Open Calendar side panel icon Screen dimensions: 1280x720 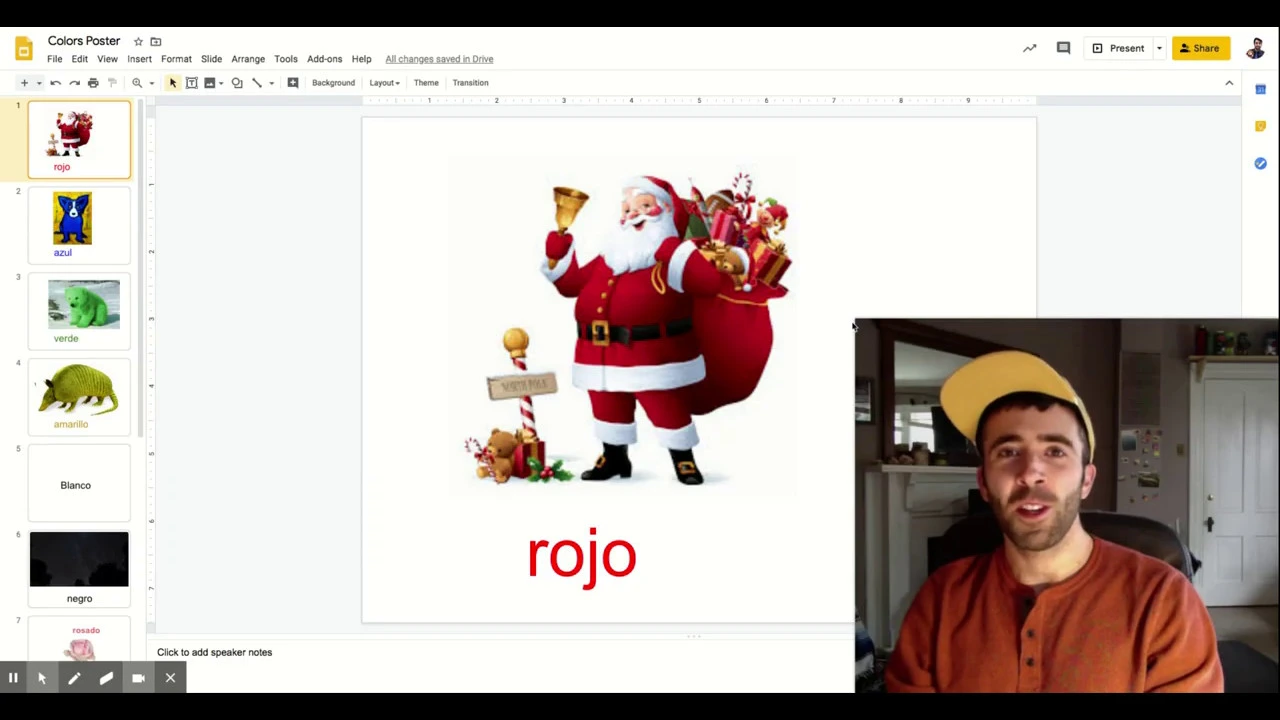[x=1261, y=90]
